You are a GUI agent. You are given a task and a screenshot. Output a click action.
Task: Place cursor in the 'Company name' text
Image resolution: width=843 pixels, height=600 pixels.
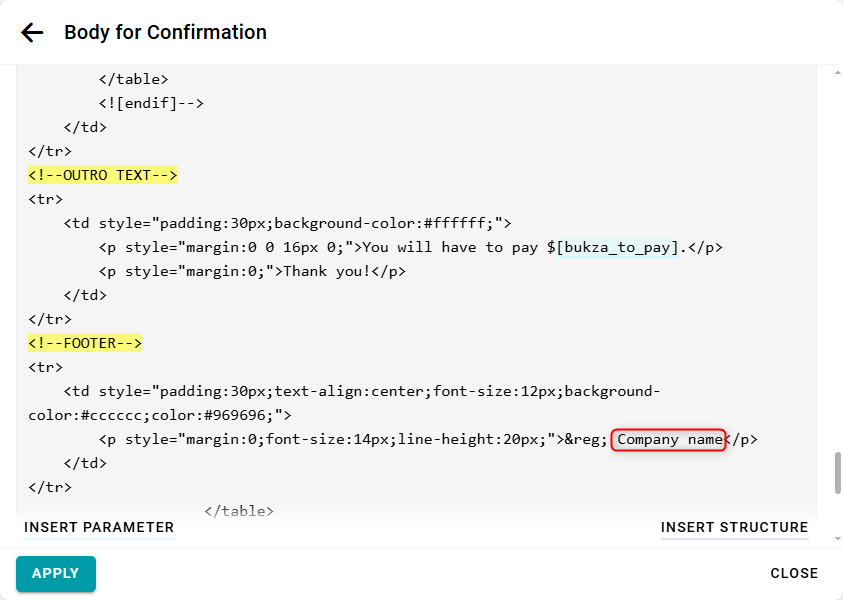(x=668, y=440)
